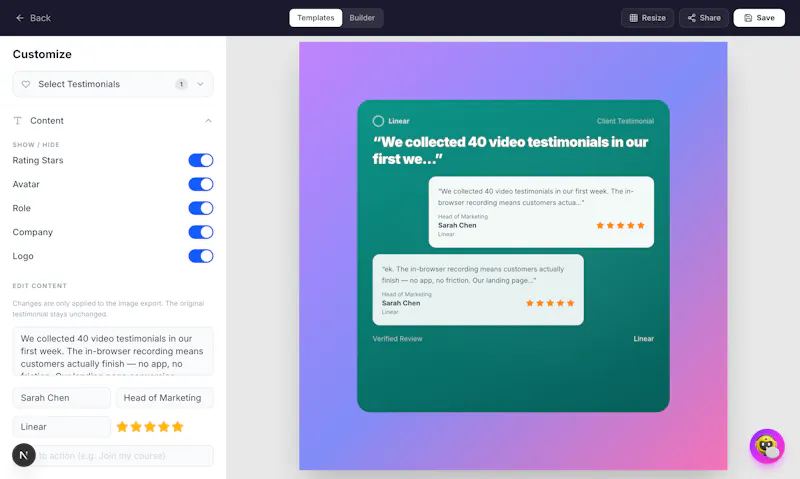Image resolution: width=800 pixels, height=479 pixels.
Task: Click the heart icon in Select Testimonials
Action: [x=26, y=84]
